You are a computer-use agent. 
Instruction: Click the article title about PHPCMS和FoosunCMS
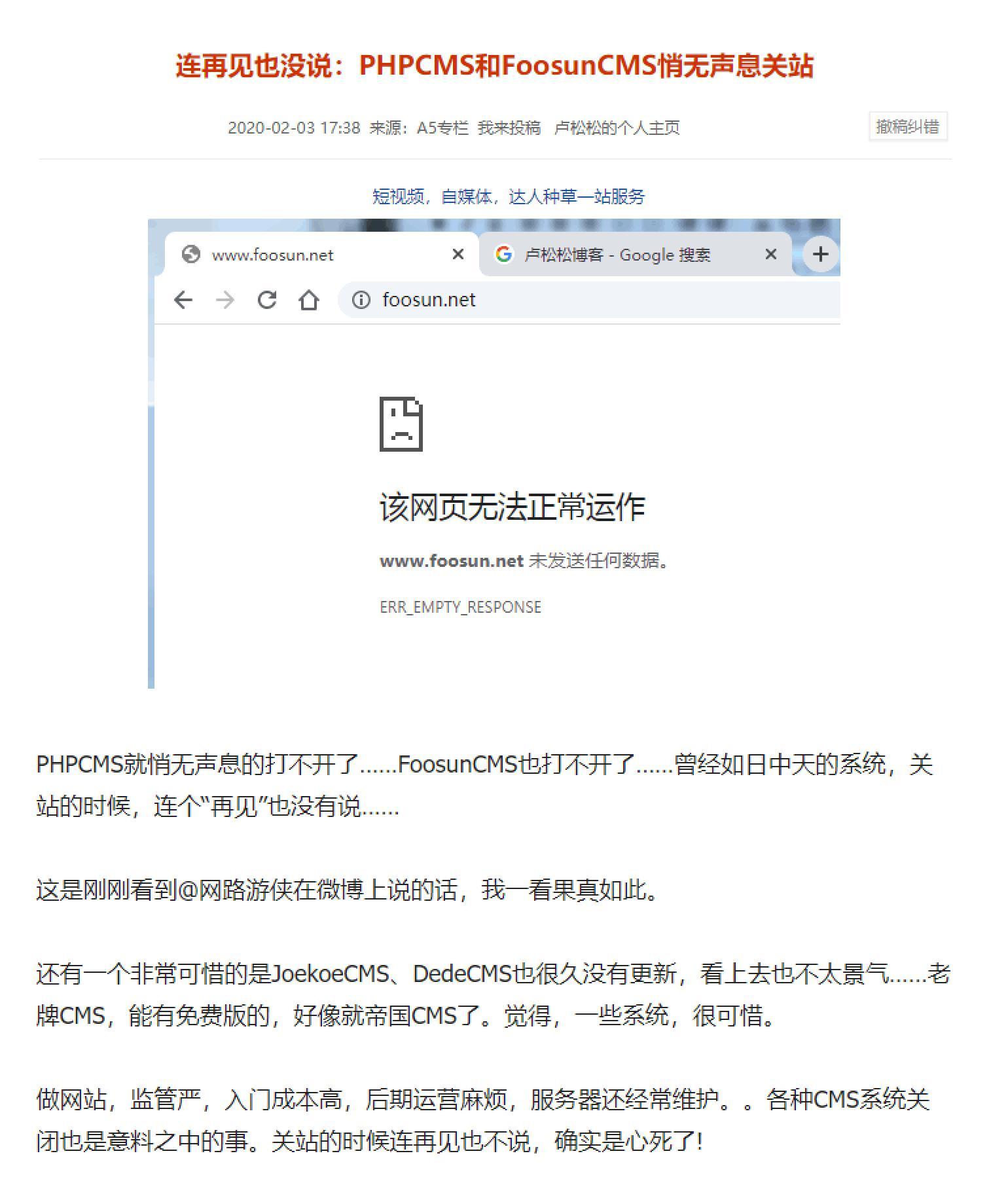click(x=494, y=66)
